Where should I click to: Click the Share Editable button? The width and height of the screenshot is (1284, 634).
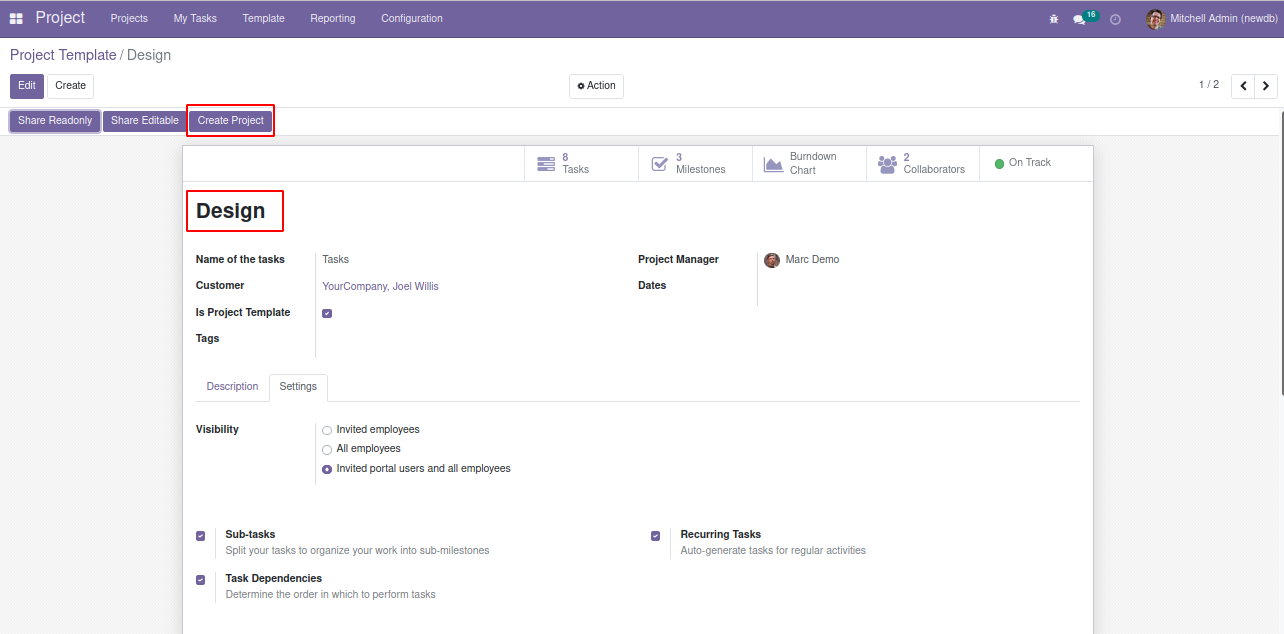[145, 121]
